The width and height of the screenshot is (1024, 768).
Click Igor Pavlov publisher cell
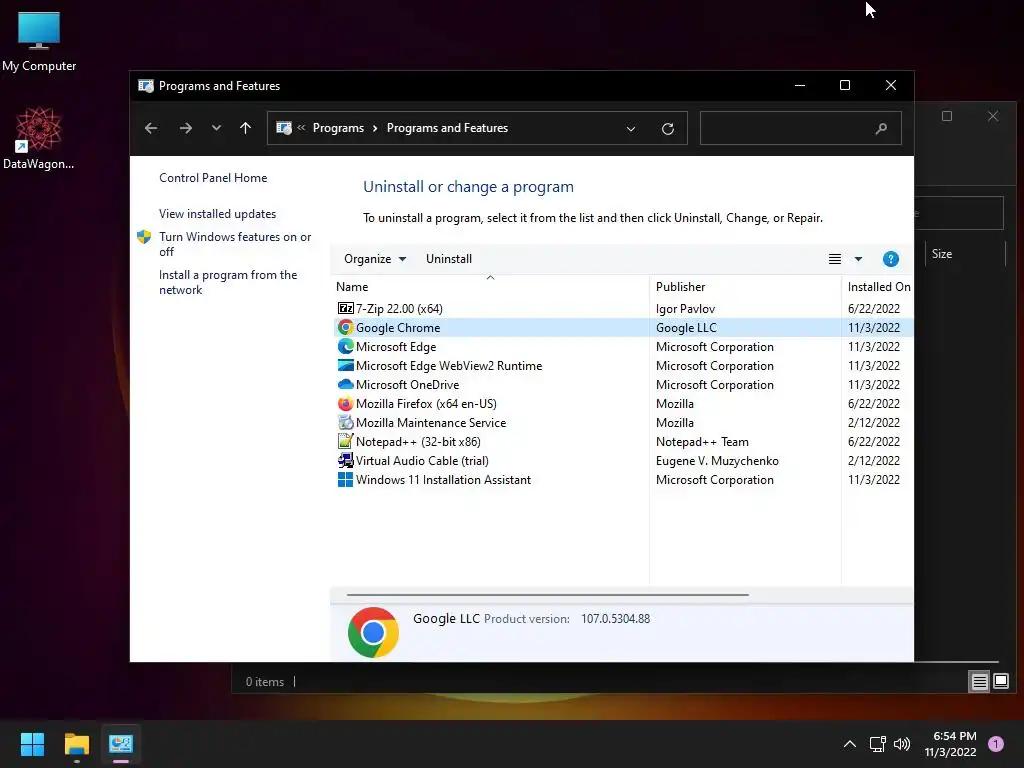[x=685, y=309]
